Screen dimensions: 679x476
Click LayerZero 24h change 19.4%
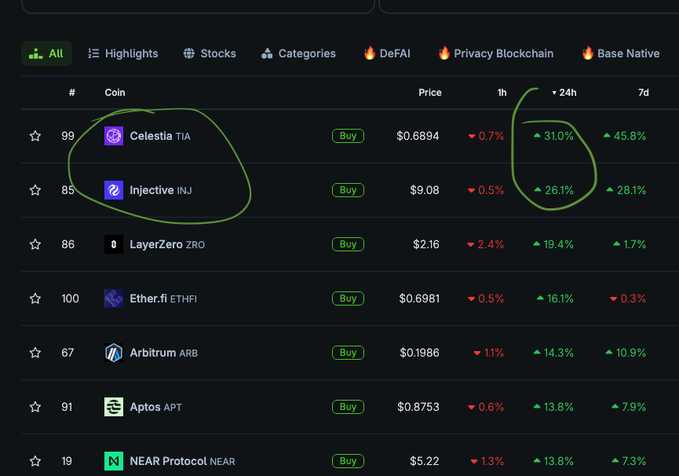(553, 244)
